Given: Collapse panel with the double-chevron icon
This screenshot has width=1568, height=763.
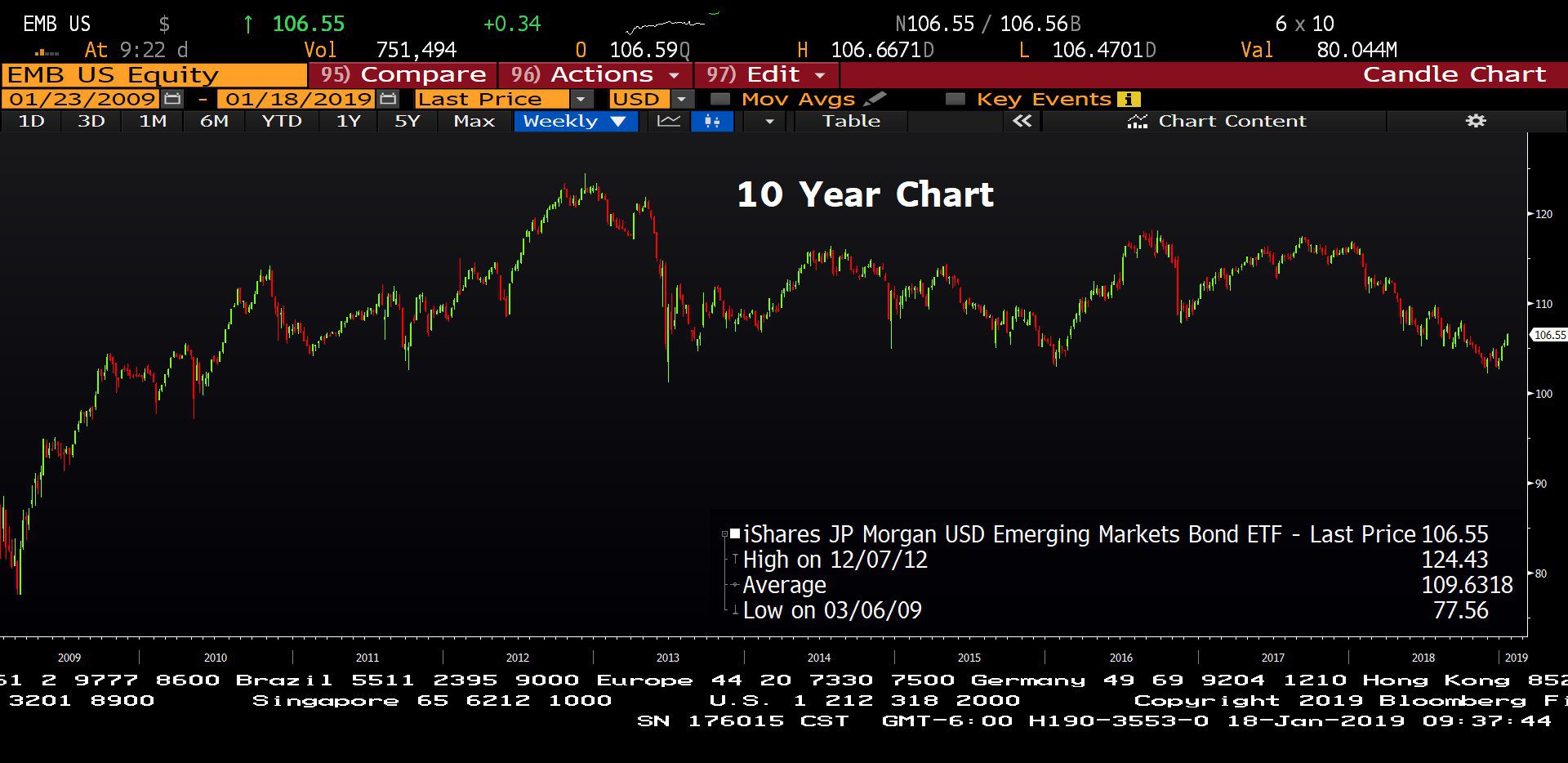Looking at the screenshot, I should coord(1022,121).
